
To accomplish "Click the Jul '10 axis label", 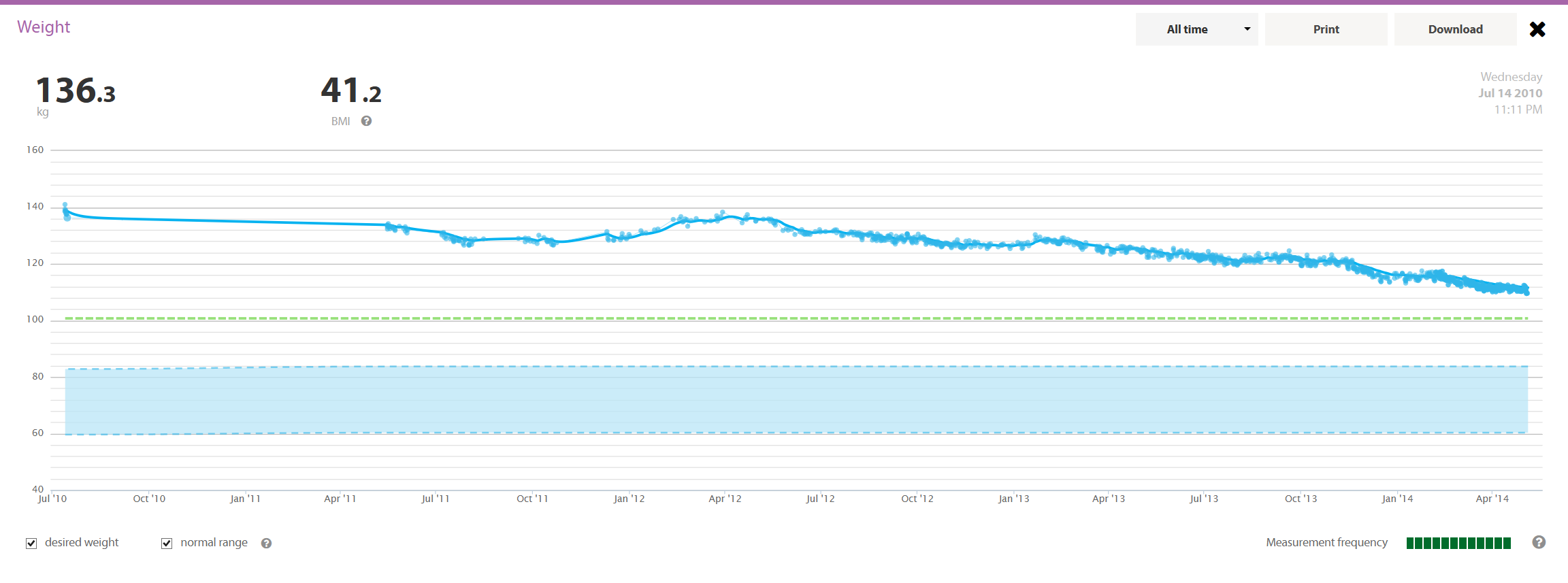I will (x=52, y=499).
